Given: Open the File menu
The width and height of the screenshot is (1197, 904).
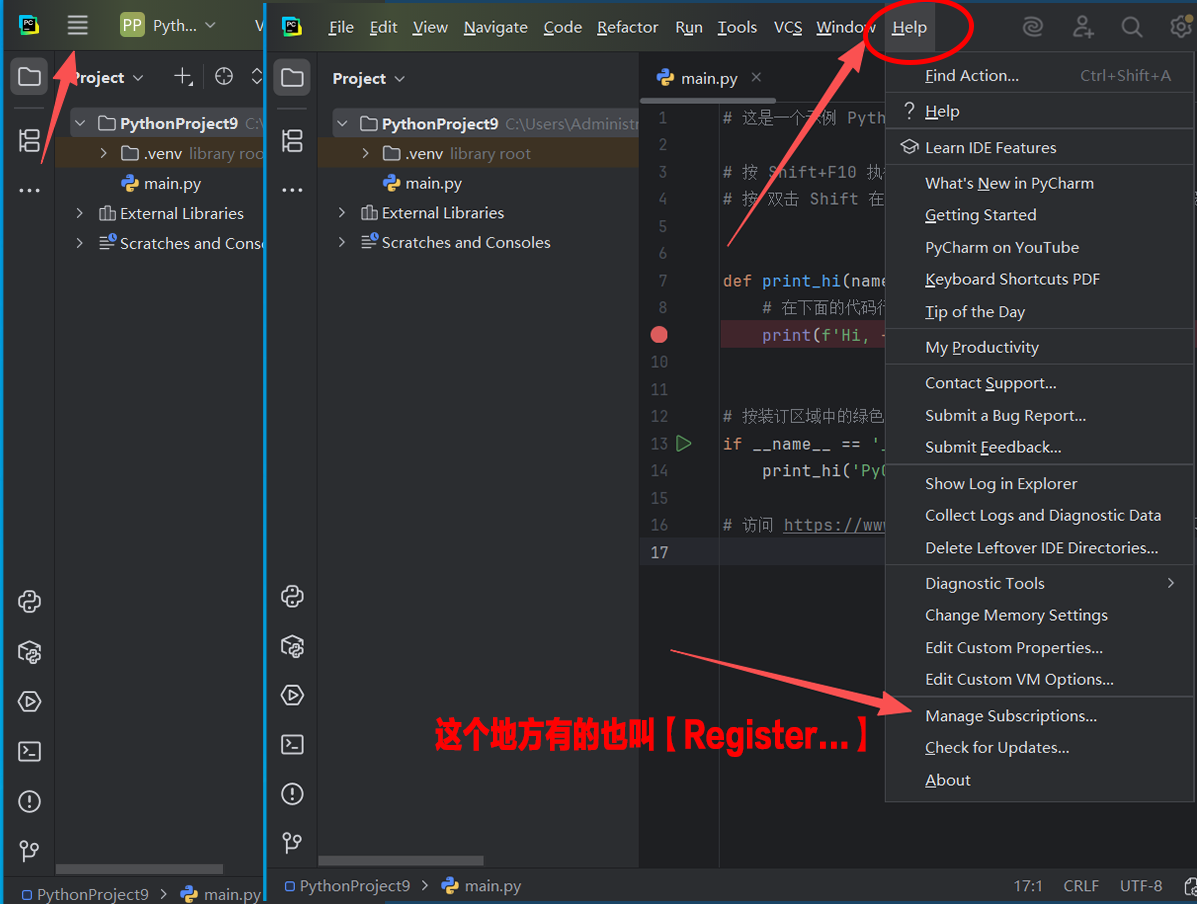Looking at the screenshot, I should click(341, 27).
